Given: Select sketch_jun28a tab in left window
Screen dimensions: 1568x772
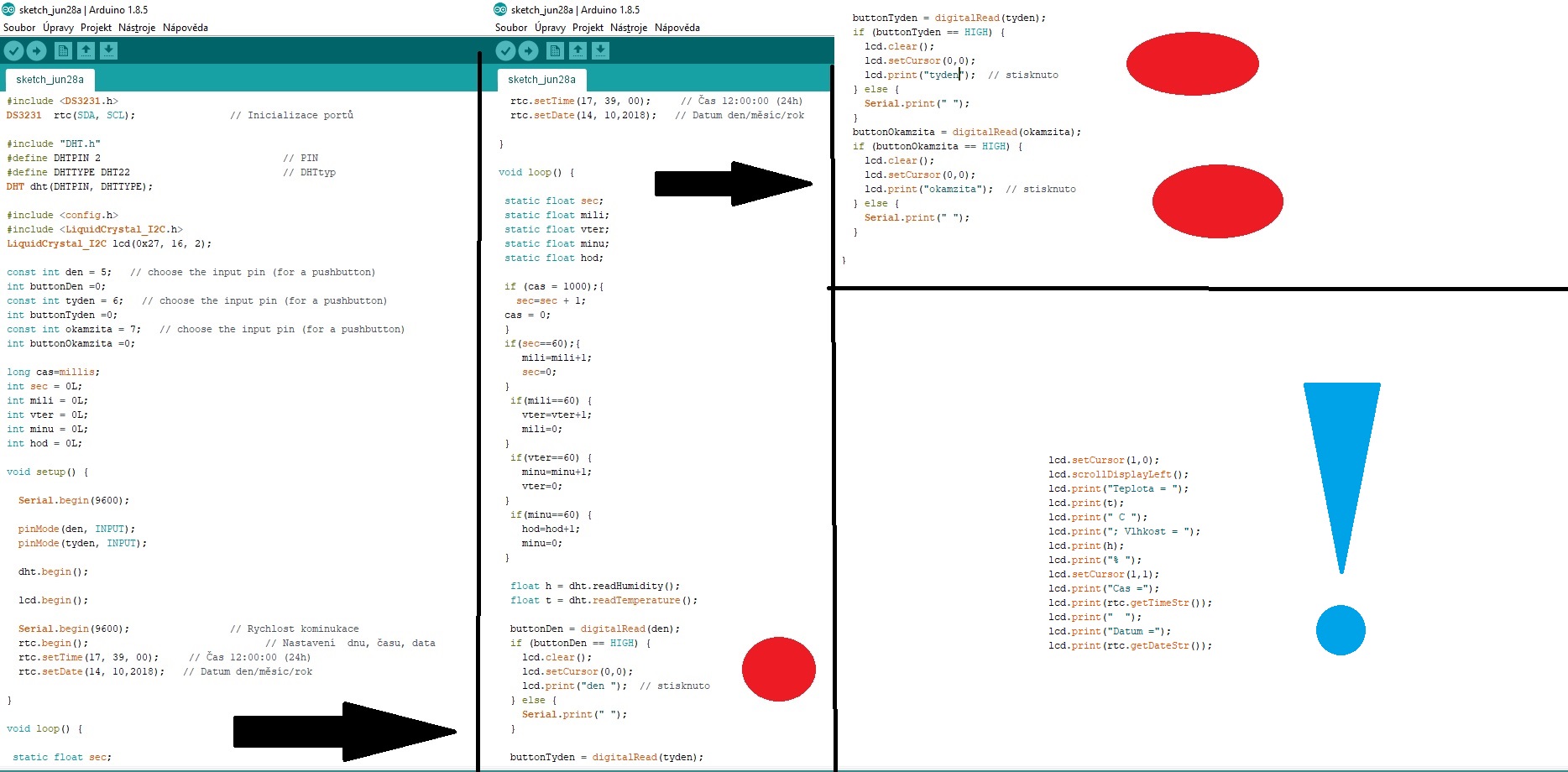Looking at the screenshot, I should pos(50,80).
